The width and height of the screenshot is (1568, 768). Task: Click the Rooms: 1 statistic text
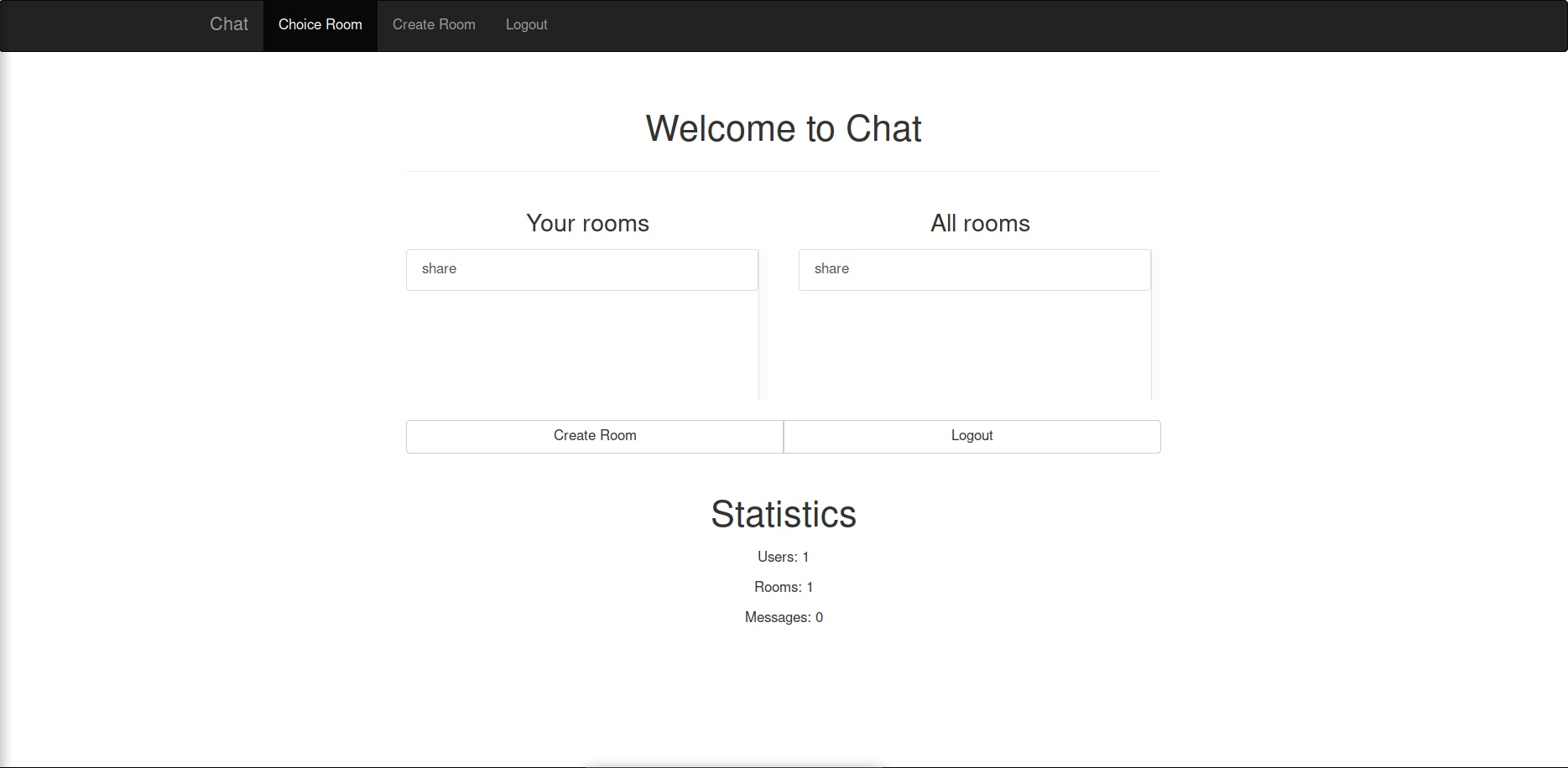(783, 586)
